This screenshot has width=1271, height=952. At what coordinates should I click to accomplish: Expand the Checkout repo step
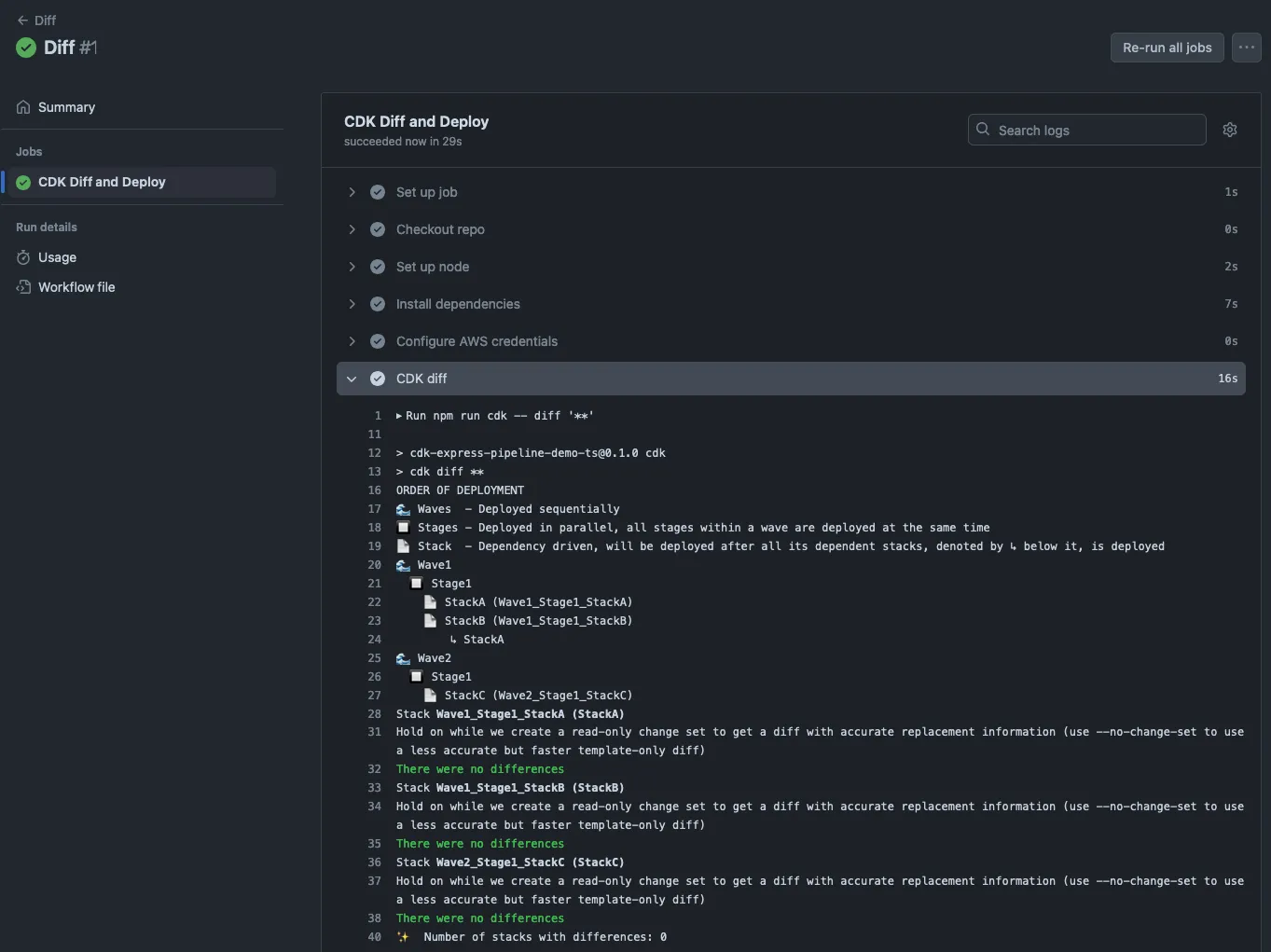click(x=791, y=229)
